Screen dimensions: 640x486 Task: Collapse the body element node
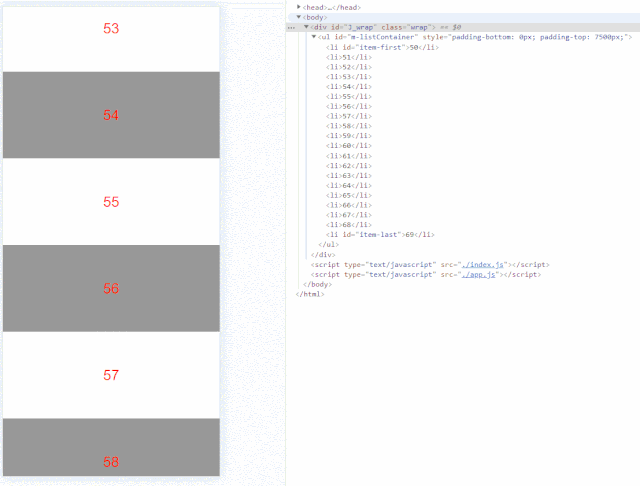[x=299, y=17]
